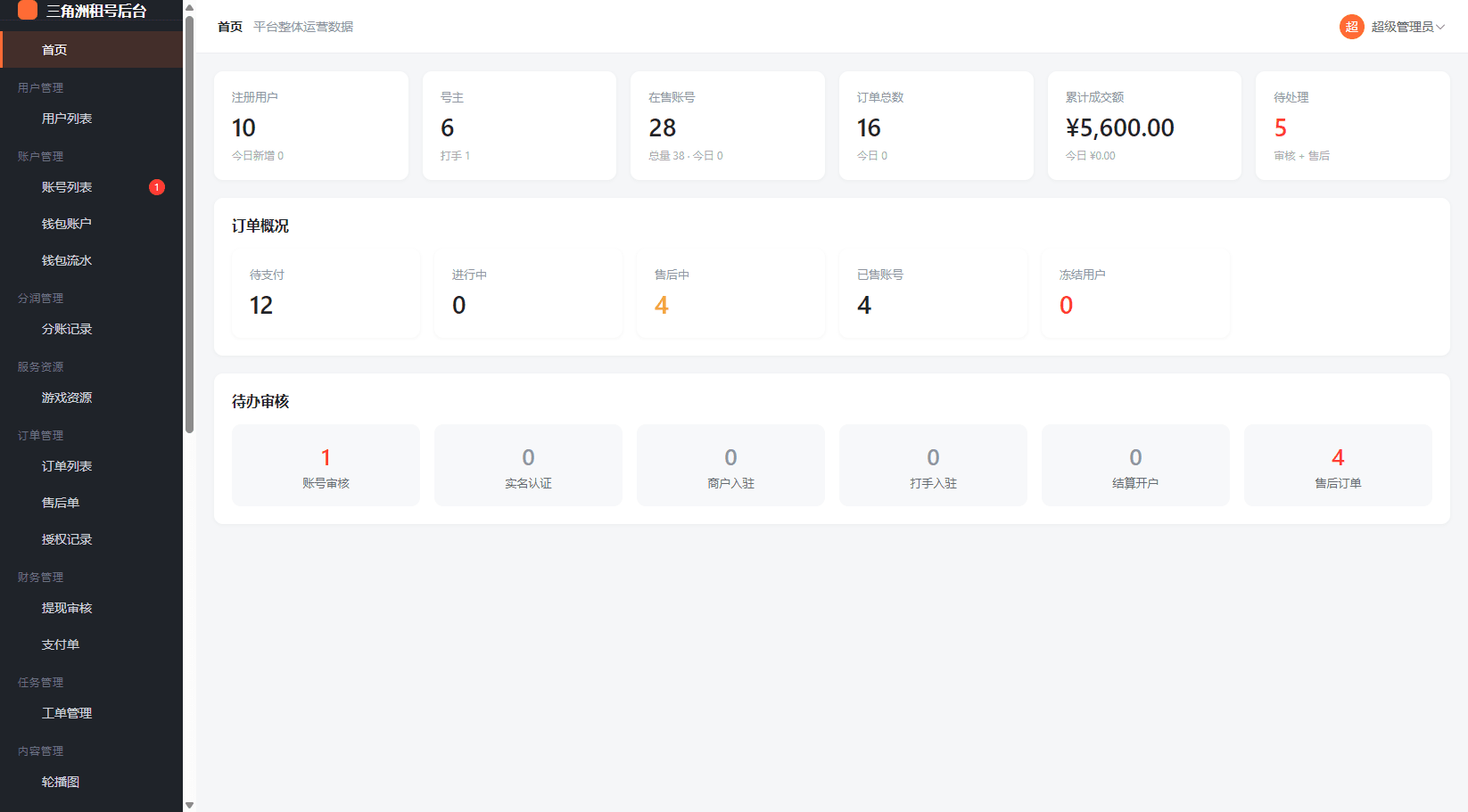1468x812 pixels.
Task: Open 售后单 in the sidebar
Action: 92,503
